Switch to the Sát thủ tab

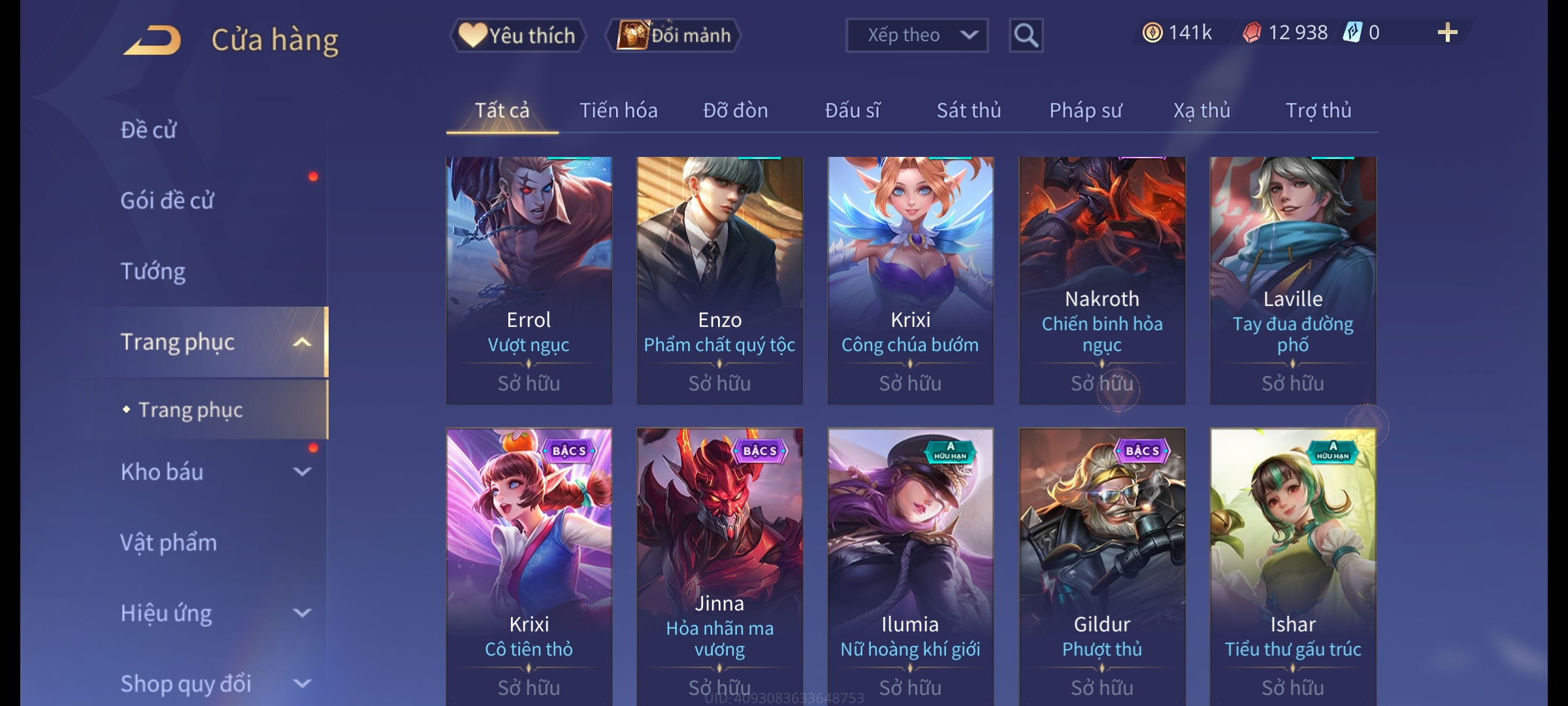click(x=968, y=110)
